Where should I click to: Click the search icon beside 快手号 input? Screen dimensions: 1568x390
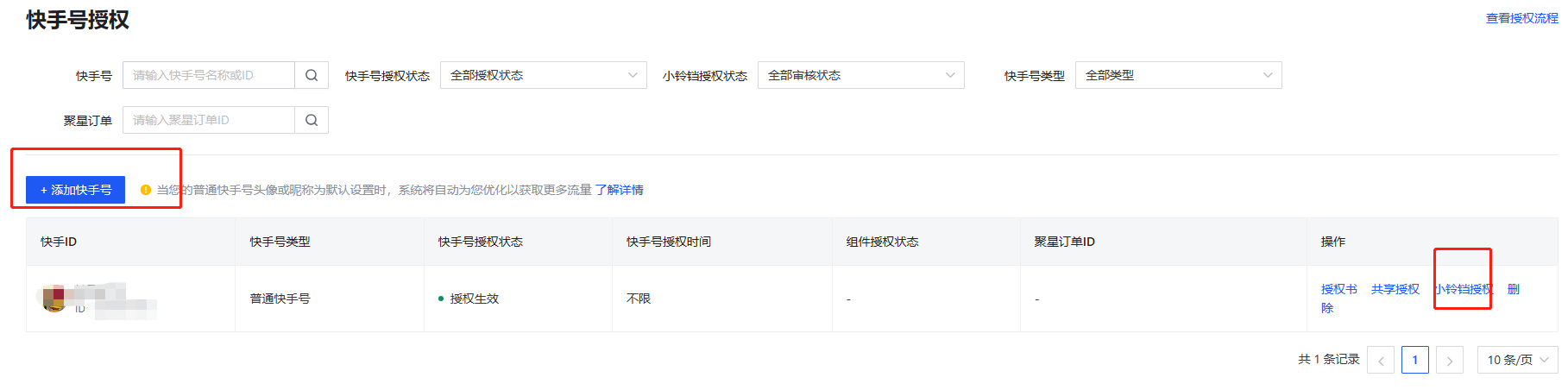point(312,75)
